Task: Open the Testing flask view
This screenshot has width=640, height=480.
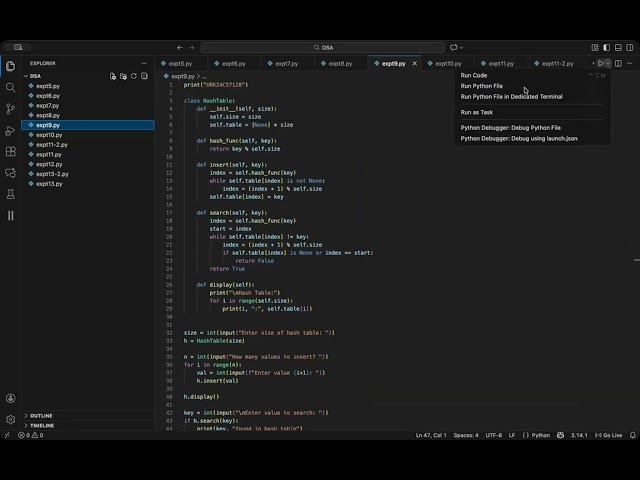Action: click(x=11, y=194)
